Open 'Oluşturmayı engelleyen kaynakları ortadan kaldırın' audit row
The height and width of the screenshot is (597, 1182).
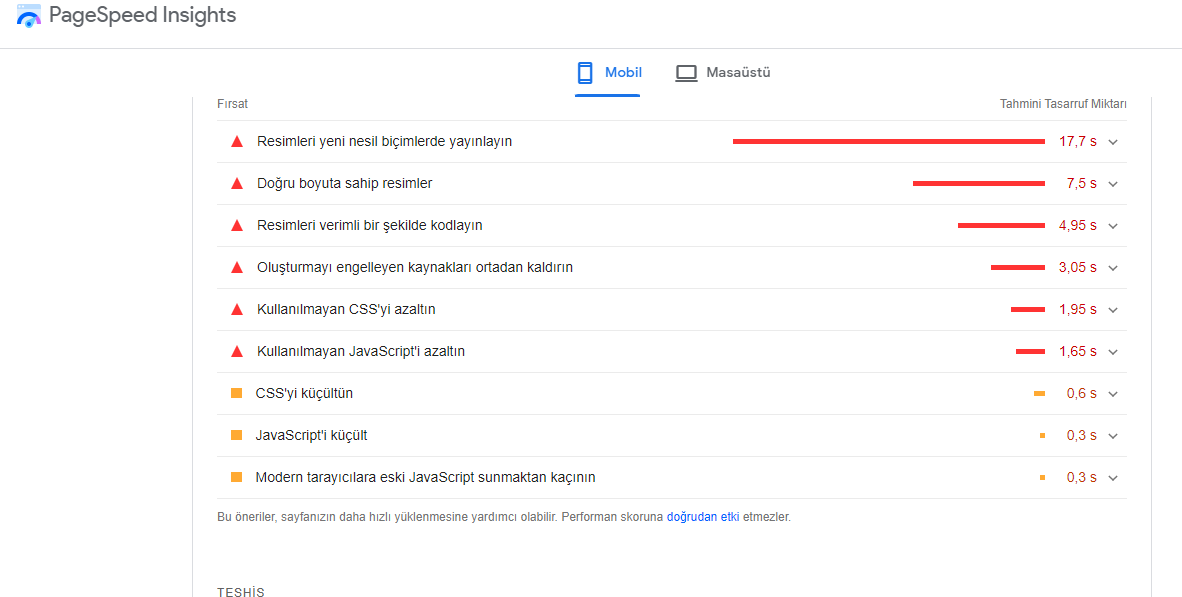[415, 268]
